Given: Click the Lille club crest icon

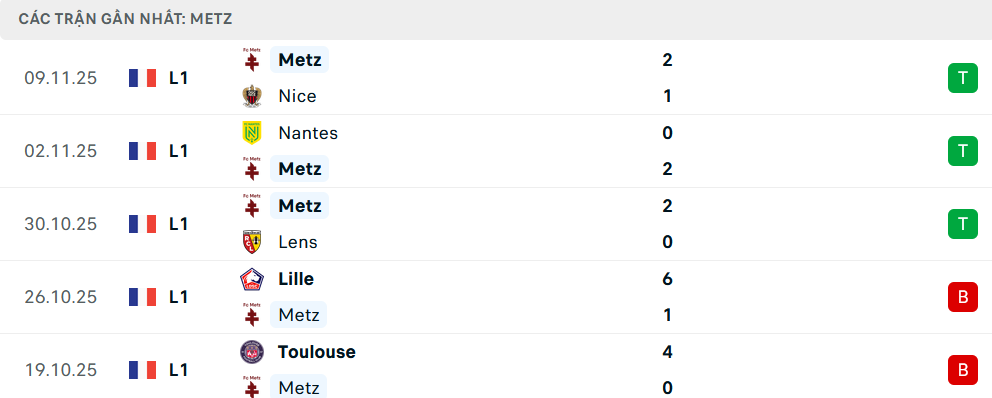Looking at the screenshot, I should tap(252, 279).
